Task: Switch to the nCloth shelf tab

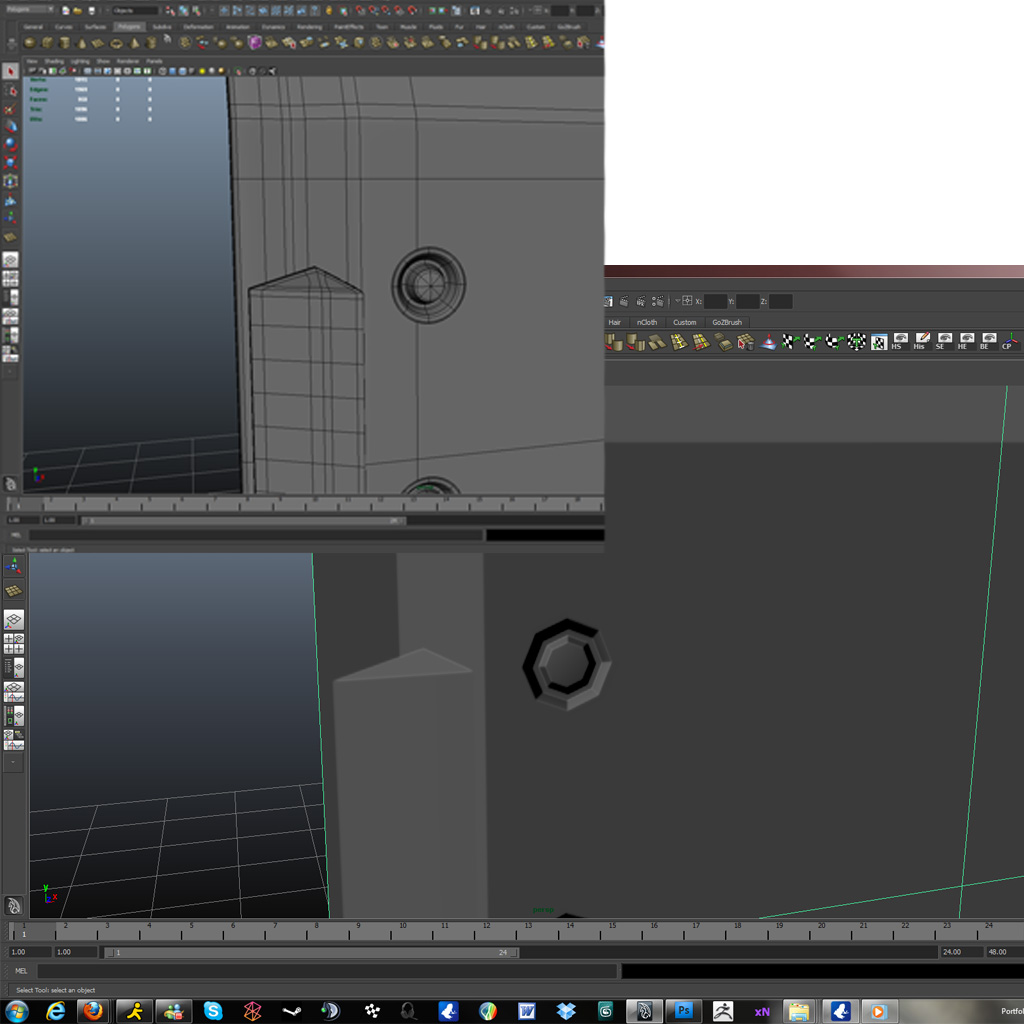Action: [647, 322]
